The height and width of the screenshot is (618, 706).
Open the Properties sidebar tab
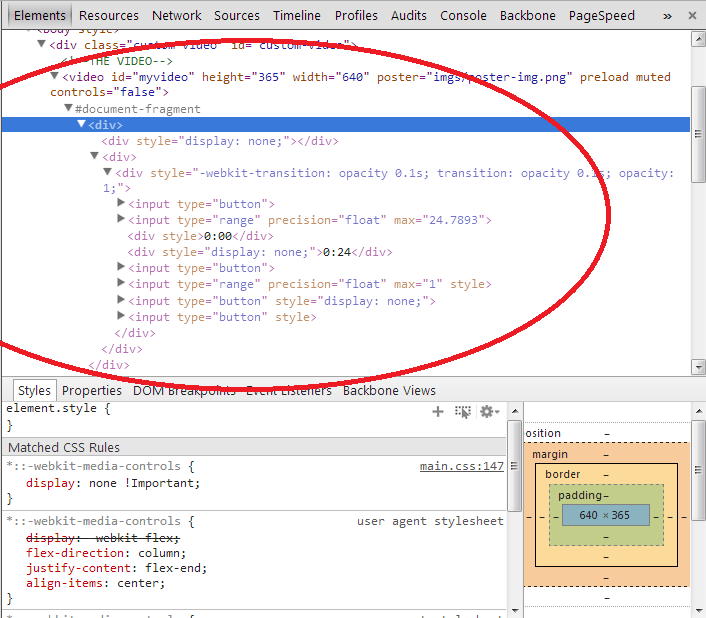pos(92,390)
